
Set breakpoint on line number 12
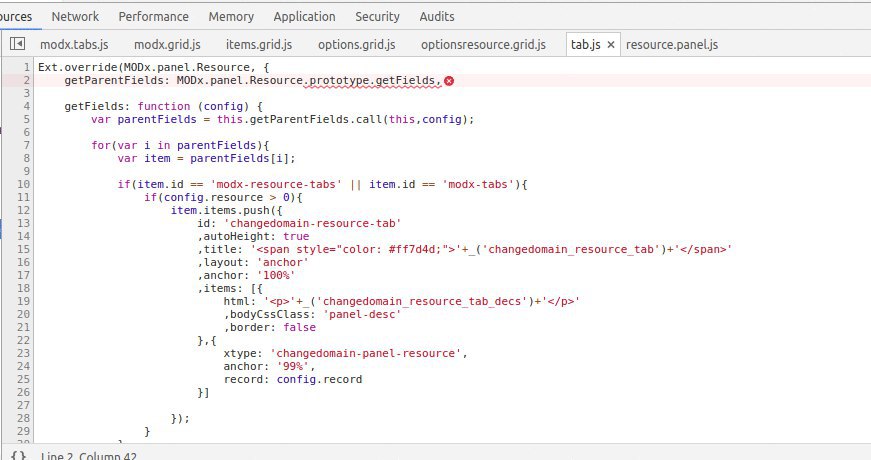tap(23, 211)
